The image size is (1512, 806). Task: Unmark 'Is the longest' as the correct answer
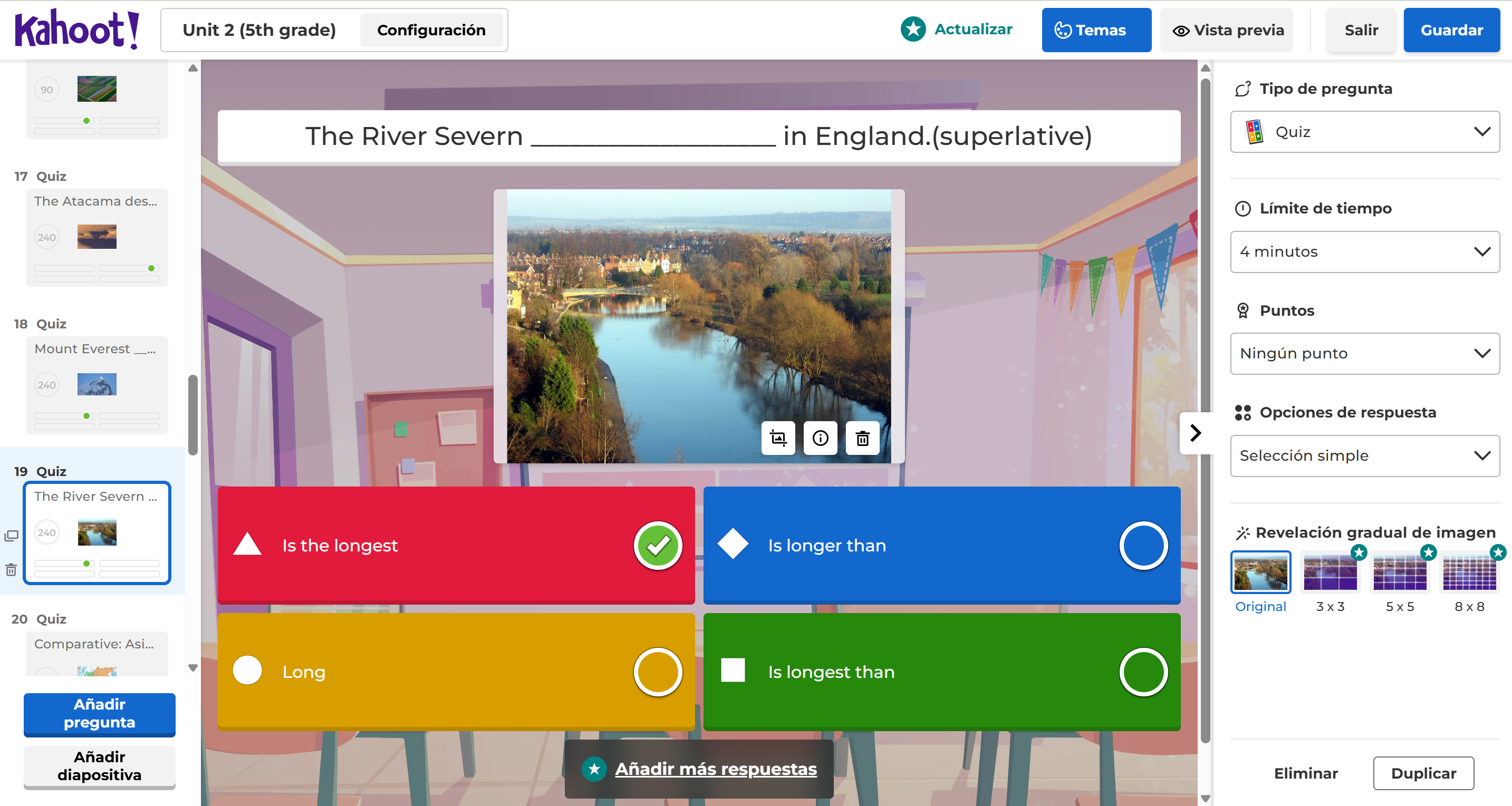tap(658, 545)
